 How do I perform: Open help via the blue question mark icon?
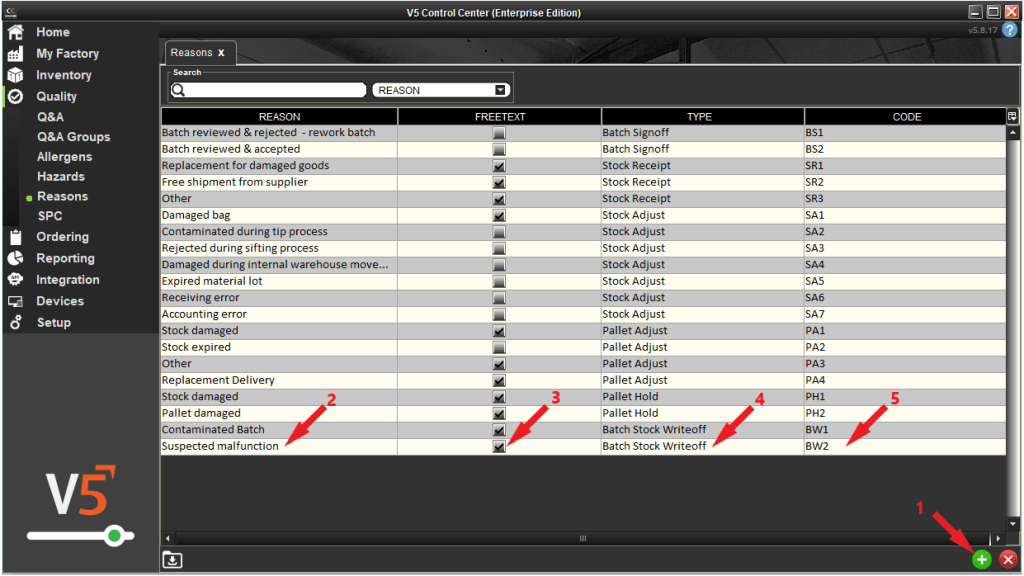pyautogui.click(x=1010, y=30)
